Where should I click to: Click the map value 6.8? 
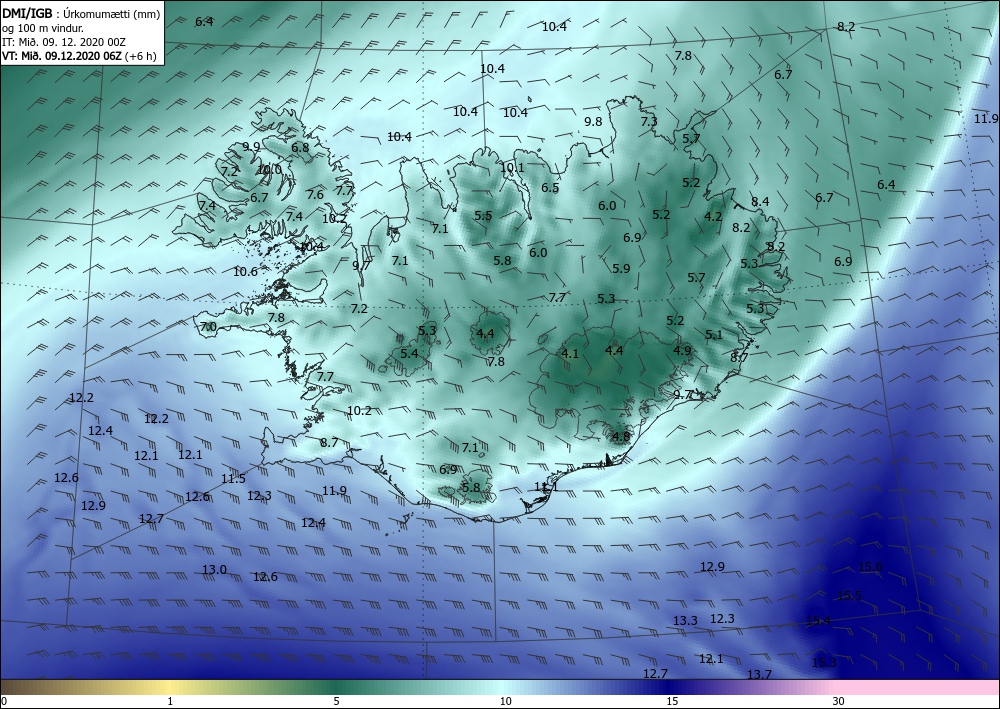(x=300, y=147)
